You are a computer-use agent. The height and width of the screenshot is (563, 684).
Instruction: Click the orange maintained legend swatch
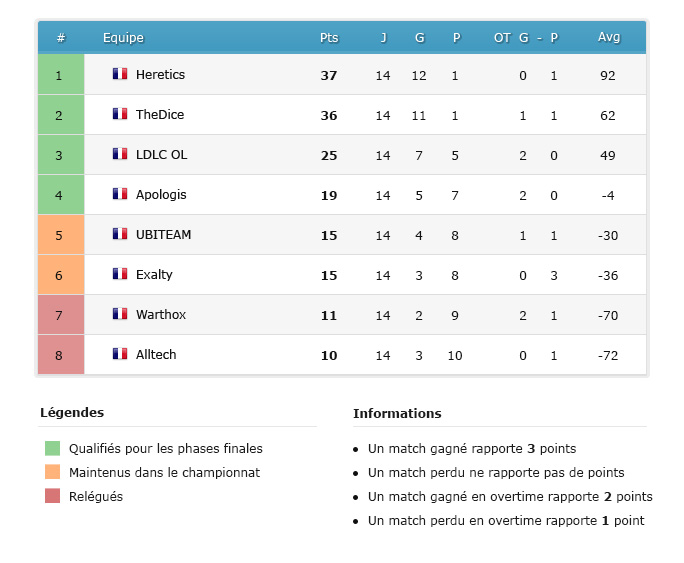[52, 472]
